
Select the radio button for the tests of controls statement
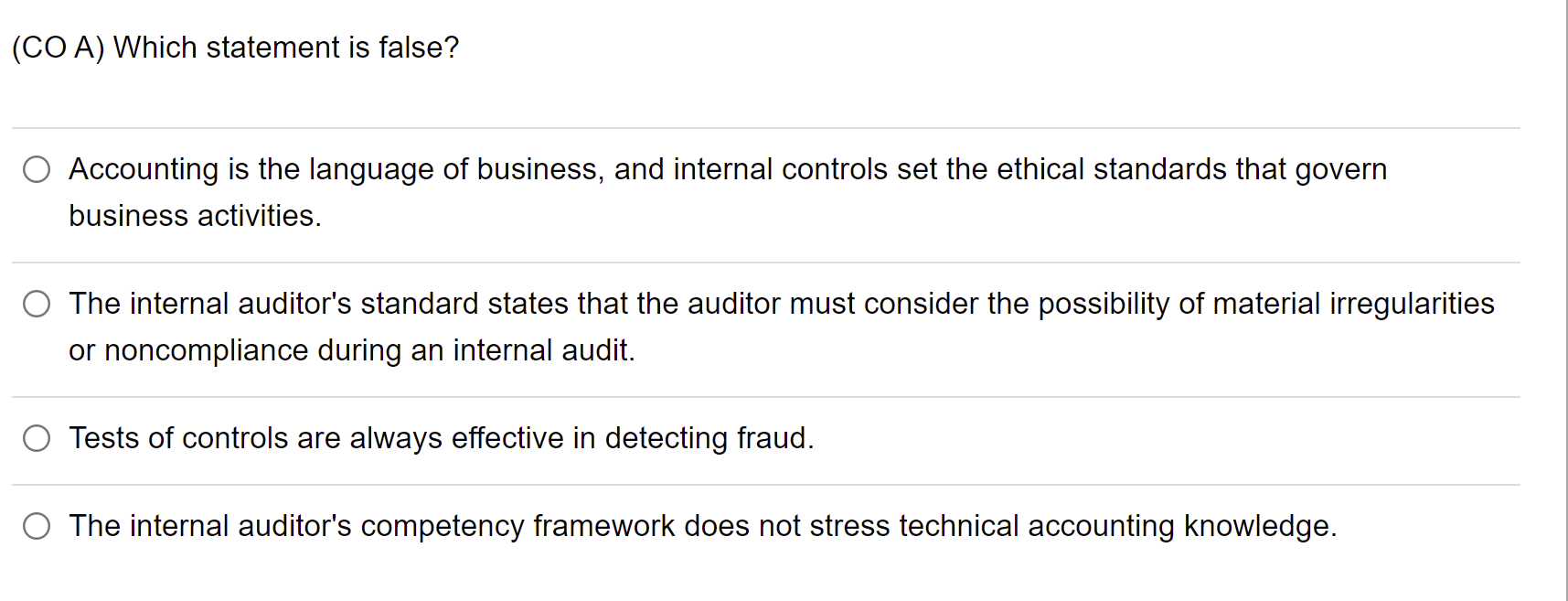pos(37,438)
